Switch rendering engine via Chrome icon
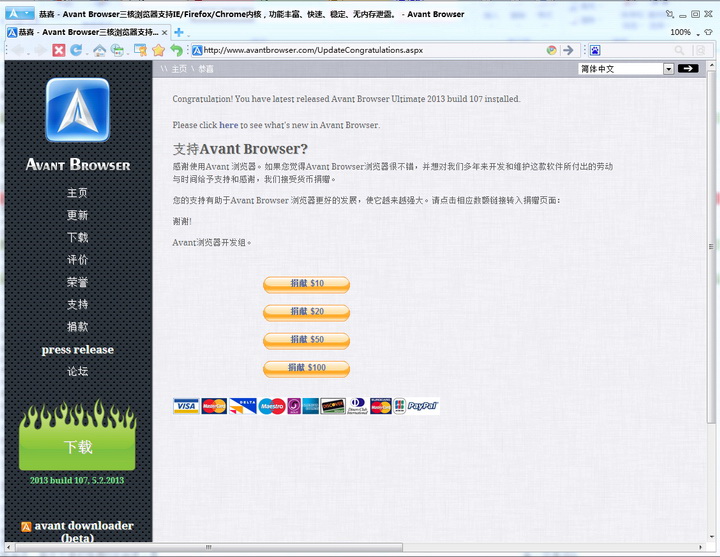This screenshot has height=557, width=720. tap(551, 50)
